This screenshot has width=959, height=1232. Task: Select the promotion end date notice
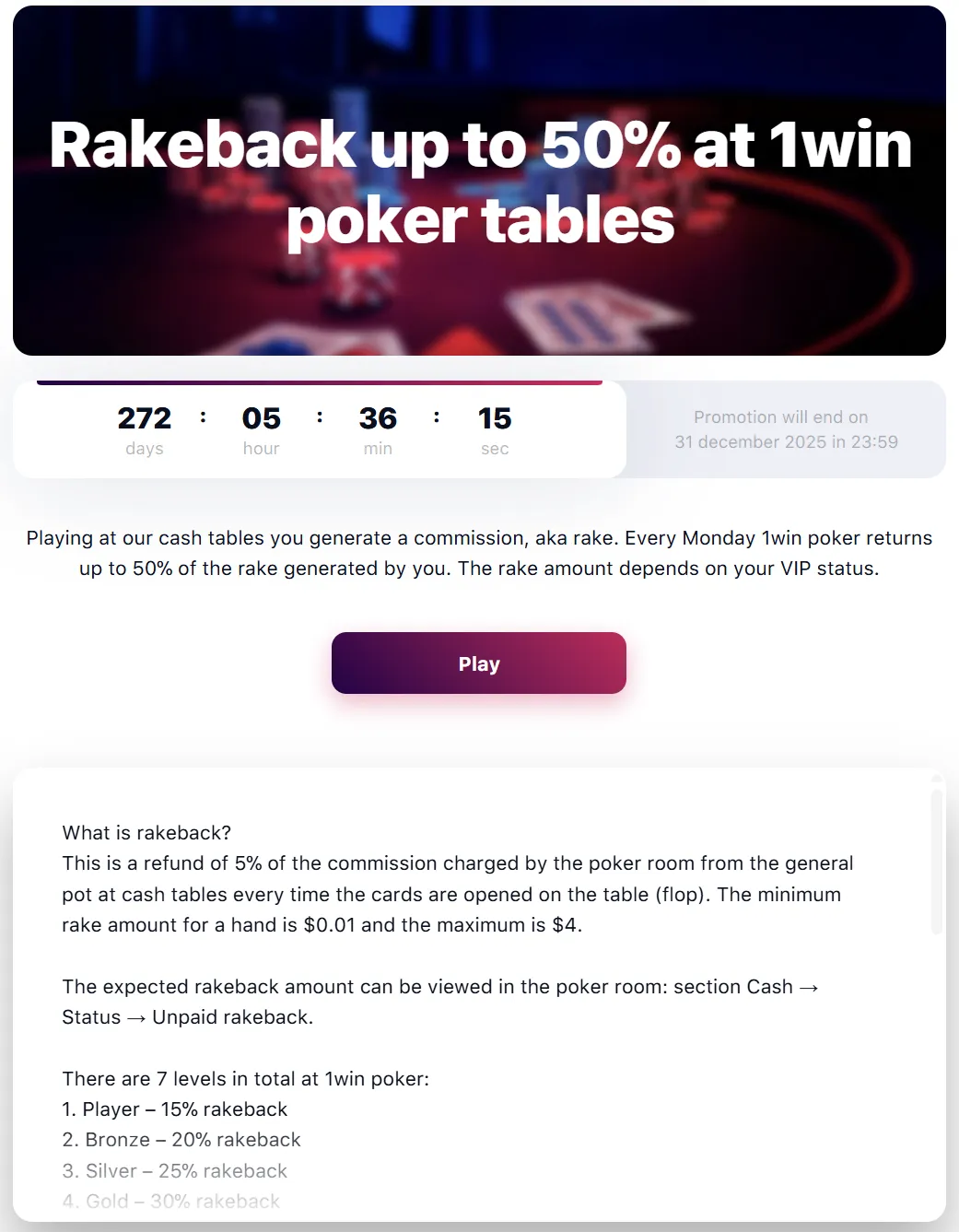point(780,429)
